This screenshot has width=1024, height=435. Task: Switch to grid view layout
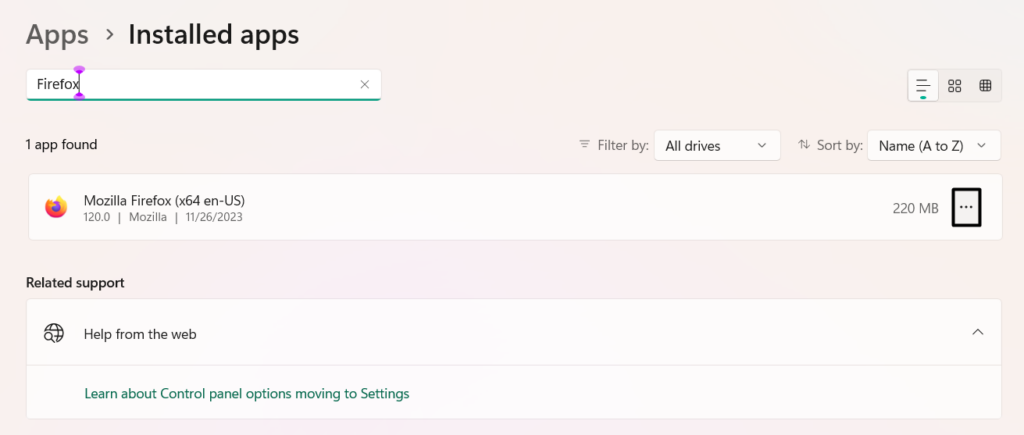point(954,85)
